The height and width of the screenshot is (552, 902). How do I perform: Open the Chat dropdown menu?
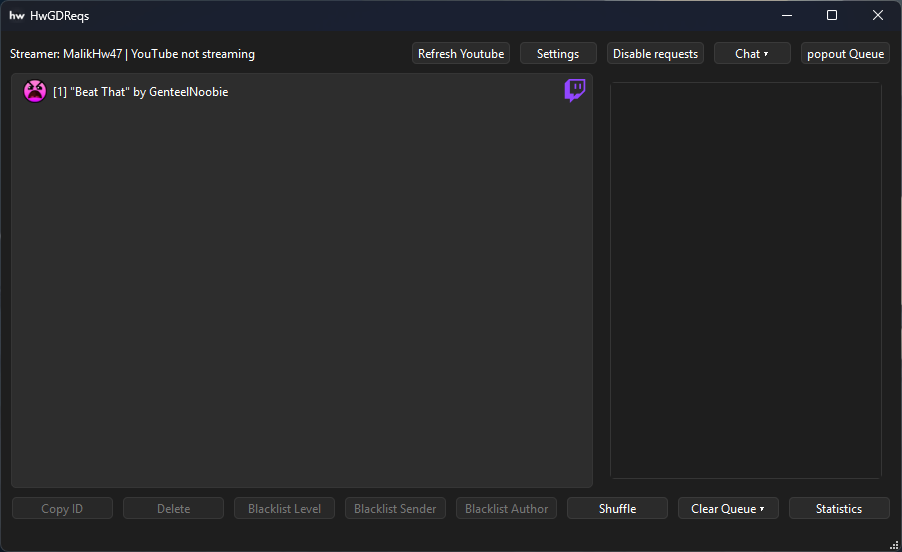(752, 53)
